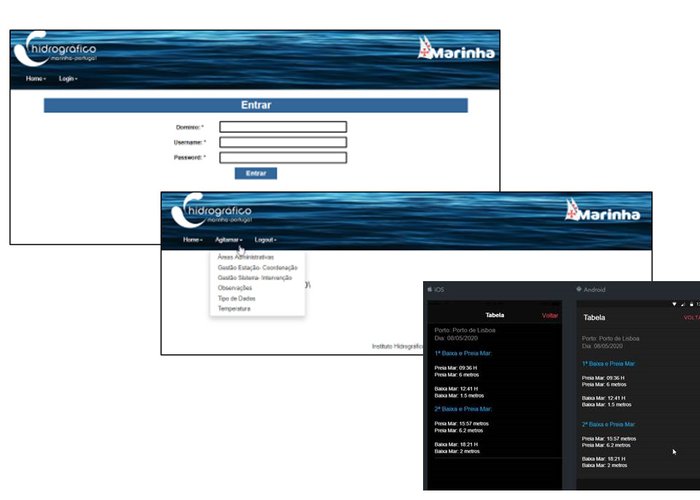This screenshot has width=700, height=500.
Task: Choose Gestão Estação- Coordenação menu entry
Action: [x=257, y=268]
